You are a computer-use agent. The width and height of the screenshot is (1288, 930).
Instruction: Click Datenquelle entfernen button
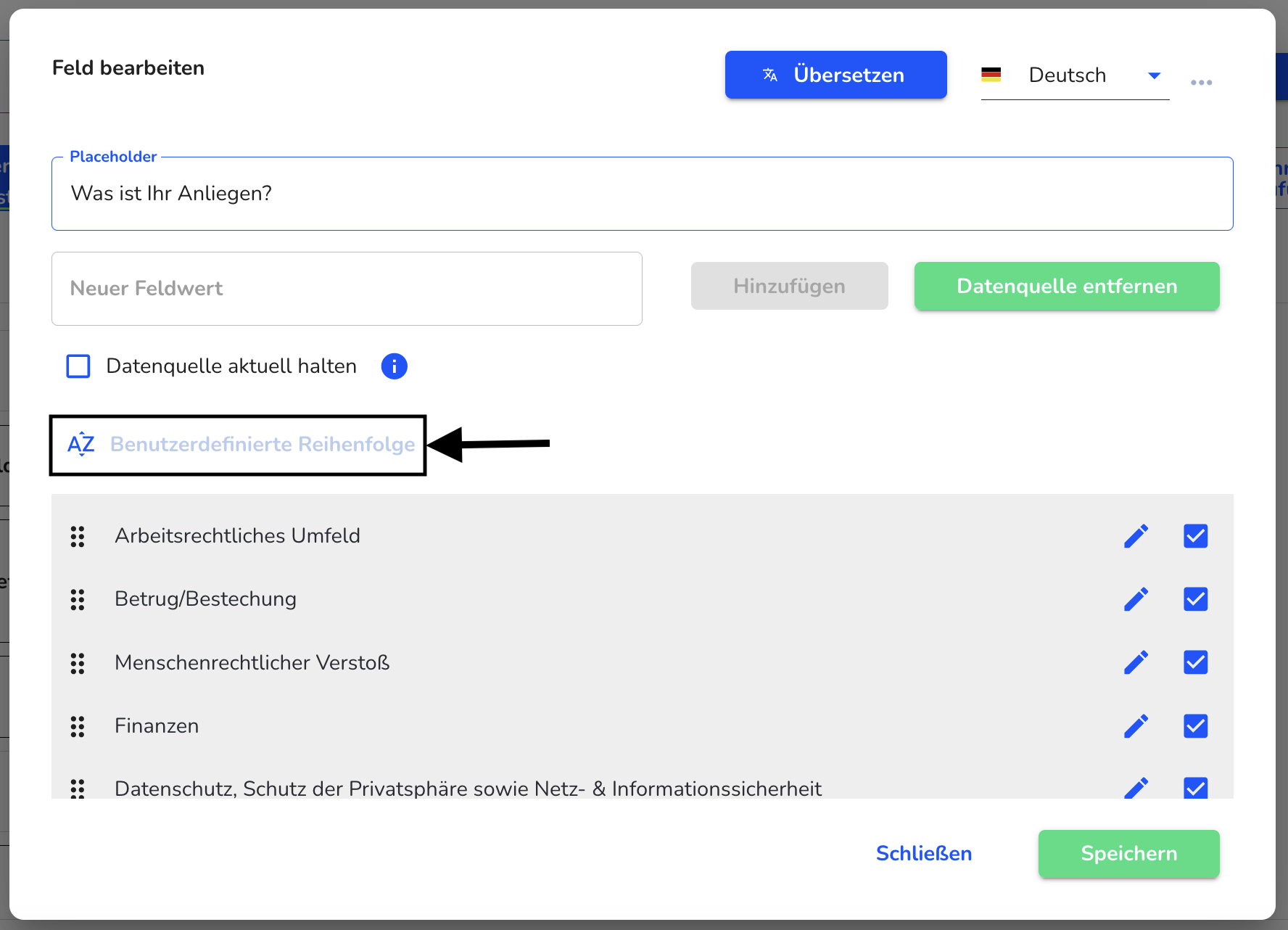click(x=1067, y=286)
